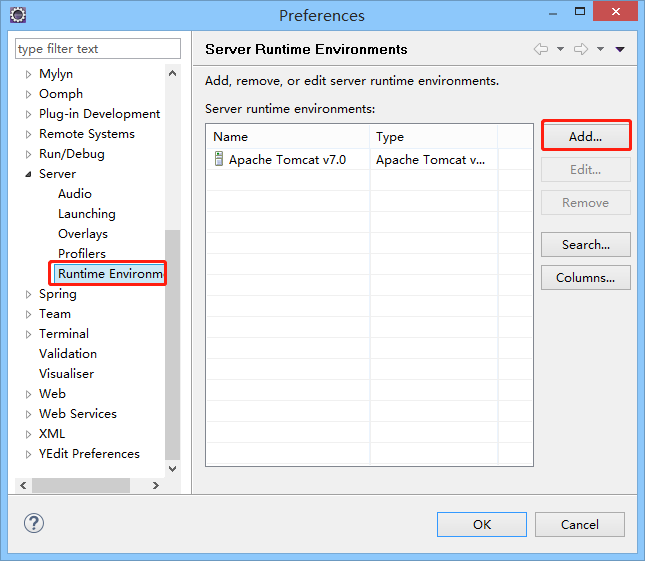The image size is (645, 561).
Task: Click the help question mark icon
Action: [34, 523]
